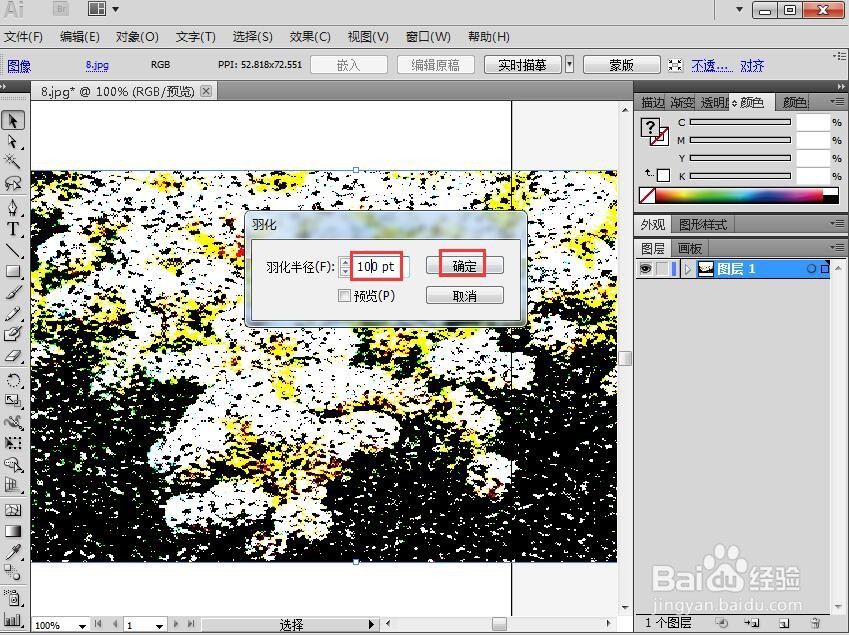
Task: Click the feather radius input field
Action: click(x=375, y=265)
